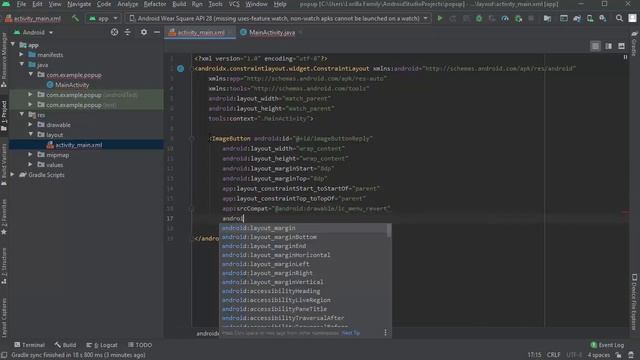Open the Structure side tool tab
This screenshot has width=640, height=360.
click(4, 265)
